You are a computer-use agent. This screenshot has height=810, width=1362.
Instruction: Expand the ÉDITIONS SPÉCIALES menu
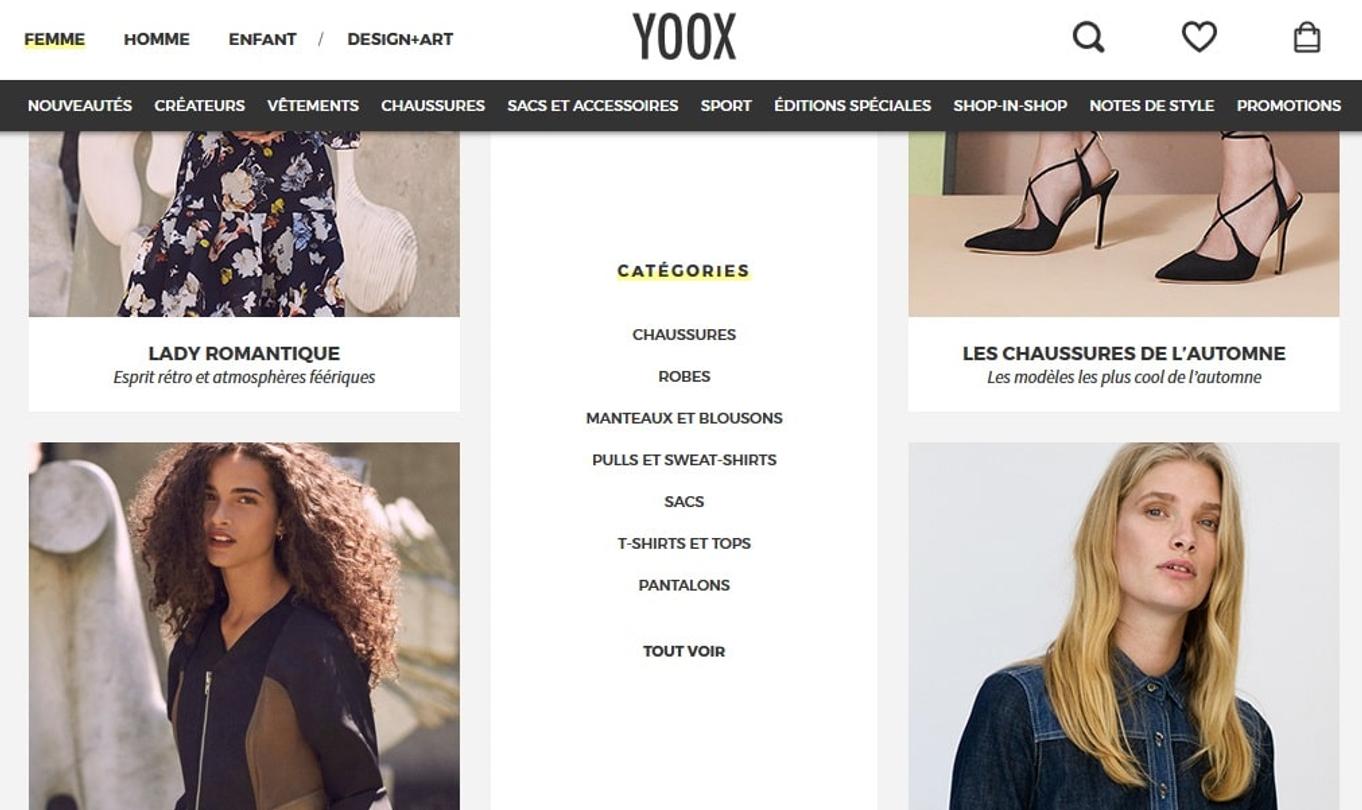click(x=853, y=105)
